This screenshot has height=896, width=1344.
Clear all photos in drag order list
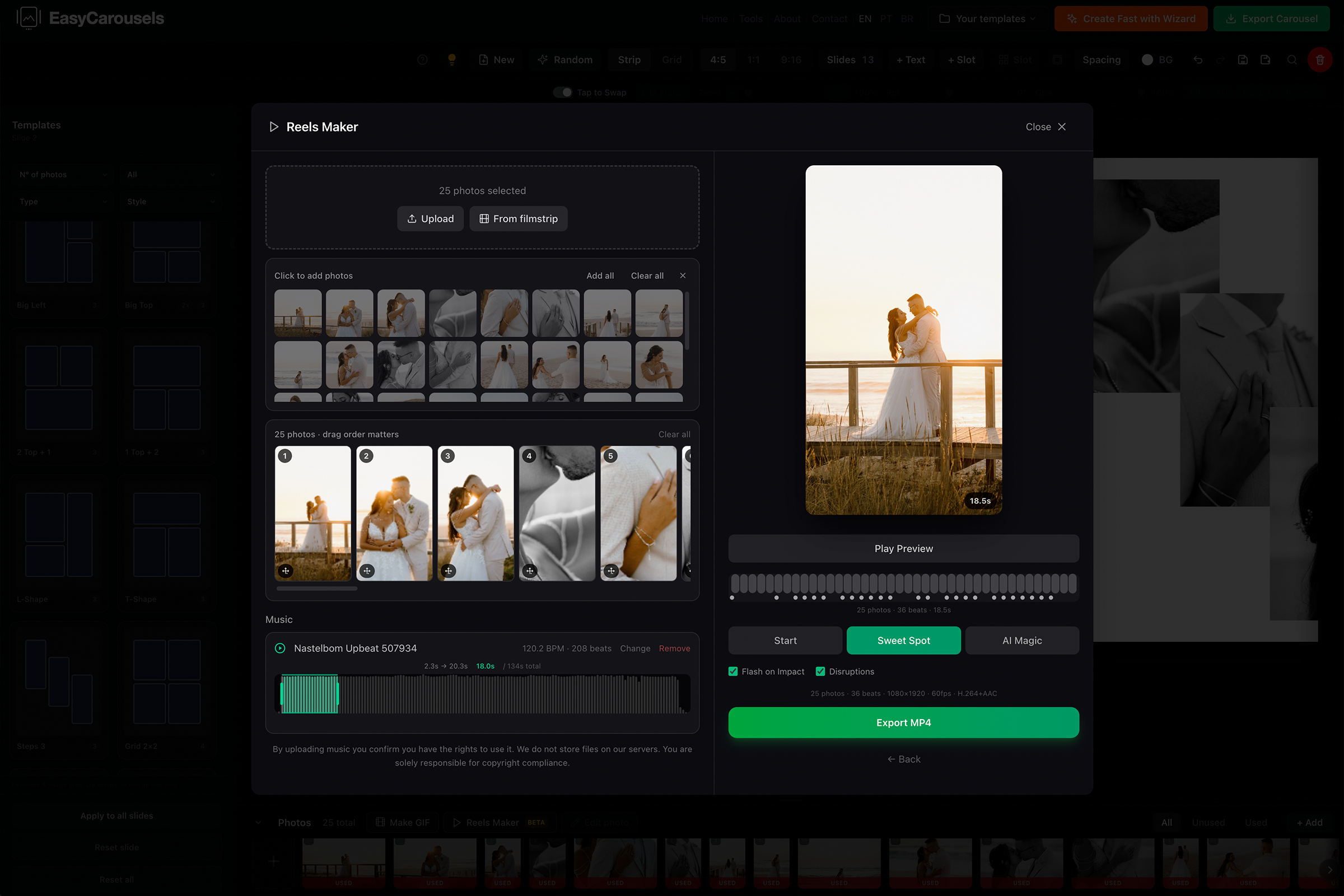pos(674,435)
